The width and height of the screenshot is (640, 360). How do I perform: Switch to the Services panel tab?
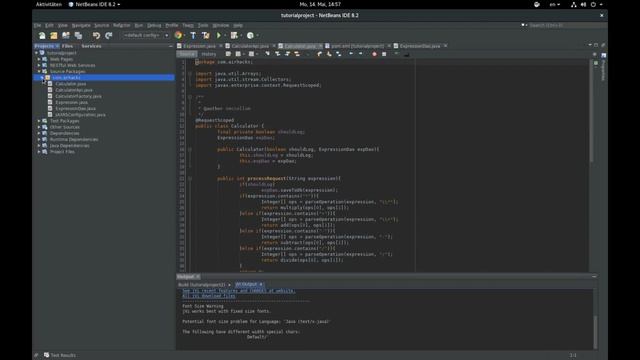(x=91, y=46)
